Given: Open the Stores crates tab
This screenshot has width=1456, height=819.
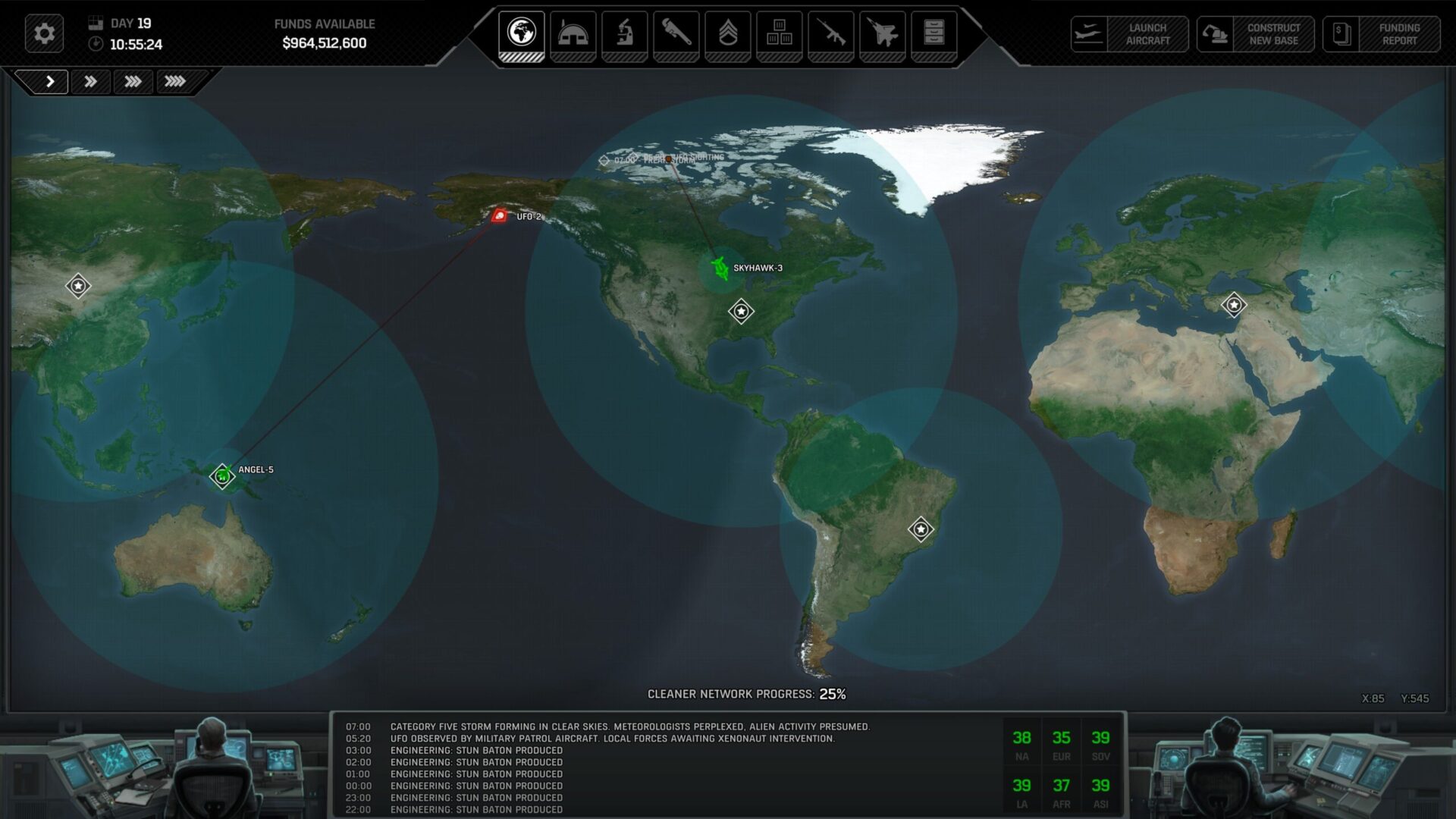Looking at the screenshot, I should (780, 36).
